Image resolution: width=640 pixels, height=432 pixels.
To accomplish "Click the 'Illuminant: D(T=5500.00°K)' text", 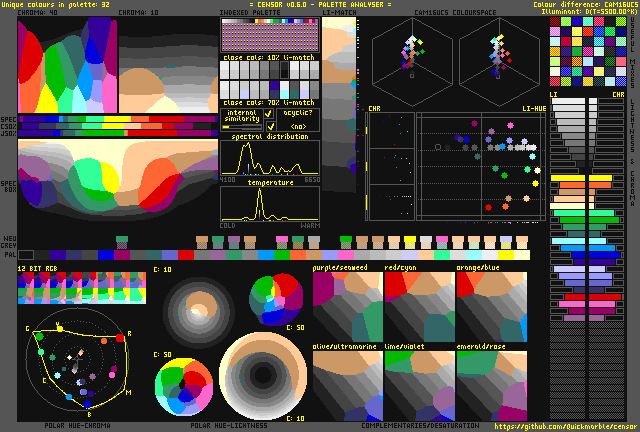I will [589, 11].
